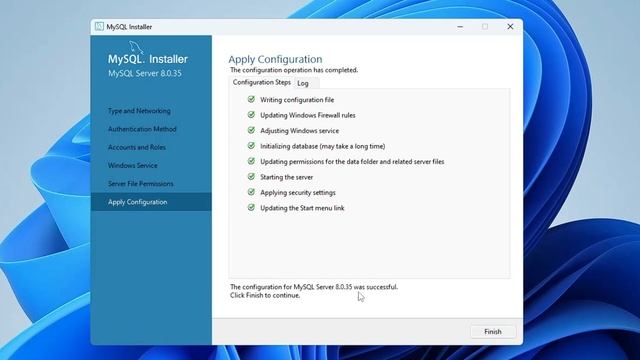Go to Server File Permissions step
This screenshot has height=360, width=640.
coord(140,184)
